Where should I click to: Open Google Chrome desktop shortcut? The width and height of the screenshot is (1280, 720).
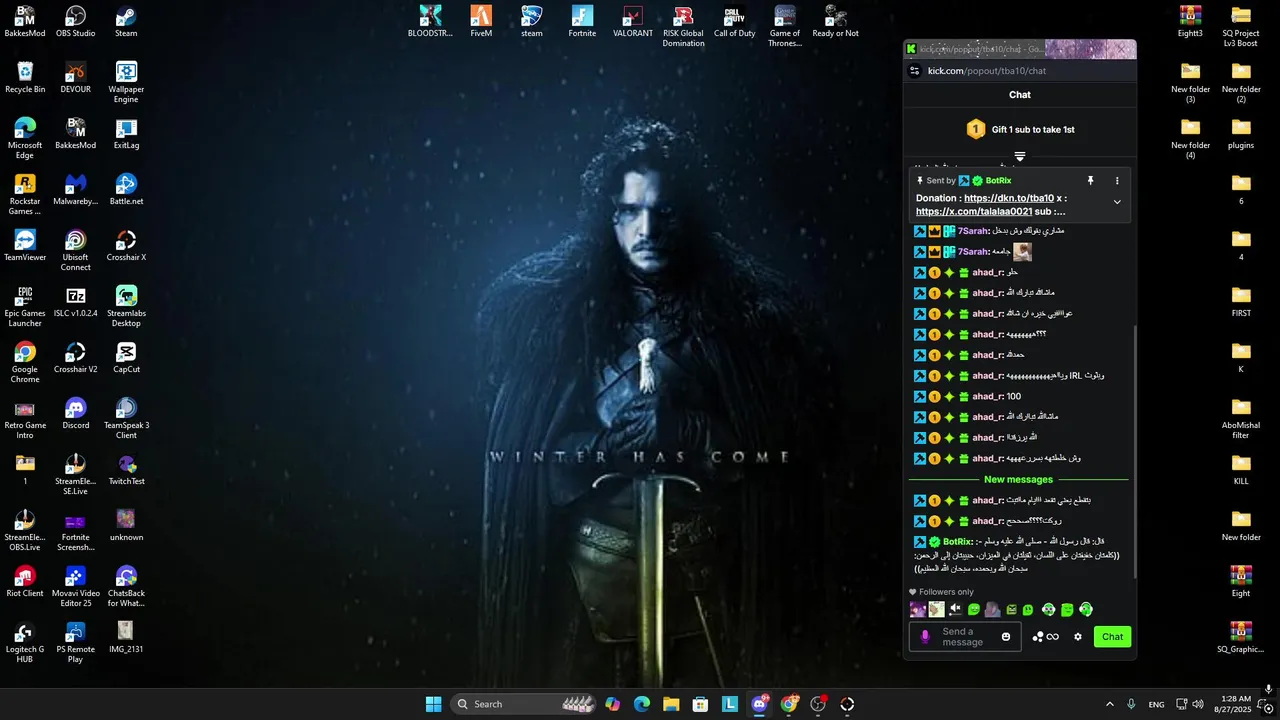[x=25, y=362]
